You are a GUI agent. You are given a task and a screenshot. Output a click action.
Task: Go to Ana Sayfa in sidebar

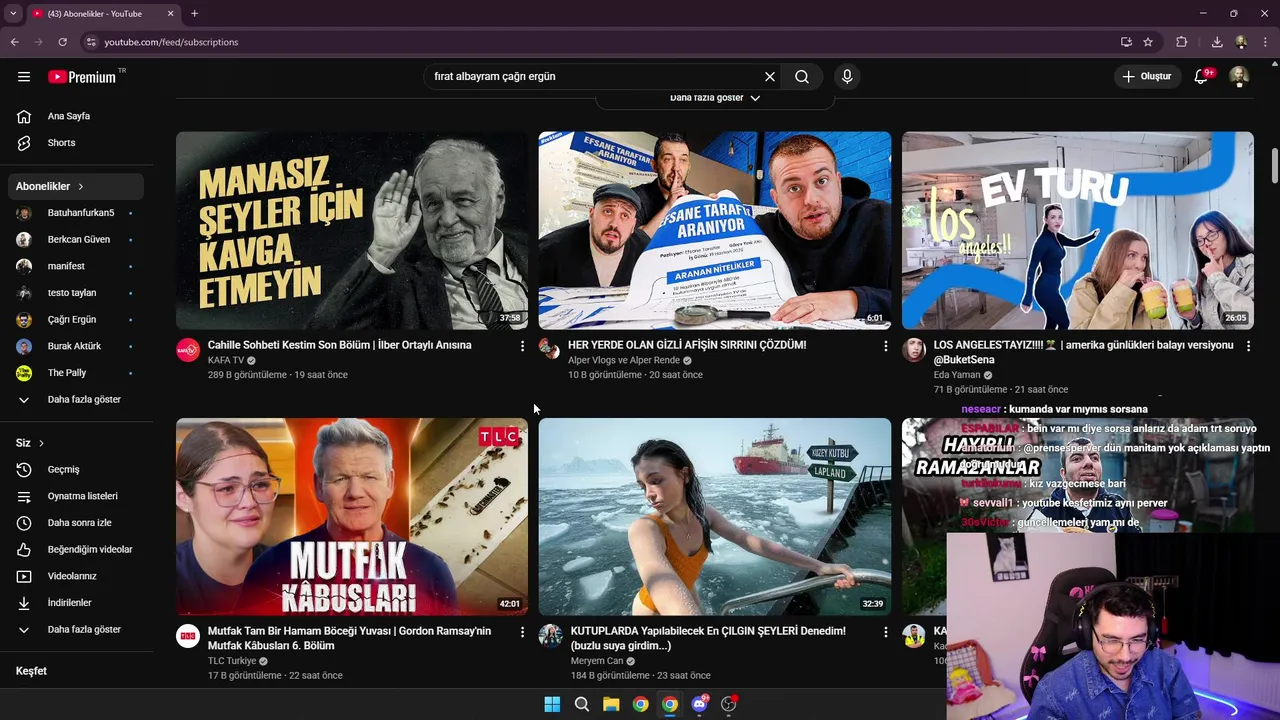[x=78, y=116]
